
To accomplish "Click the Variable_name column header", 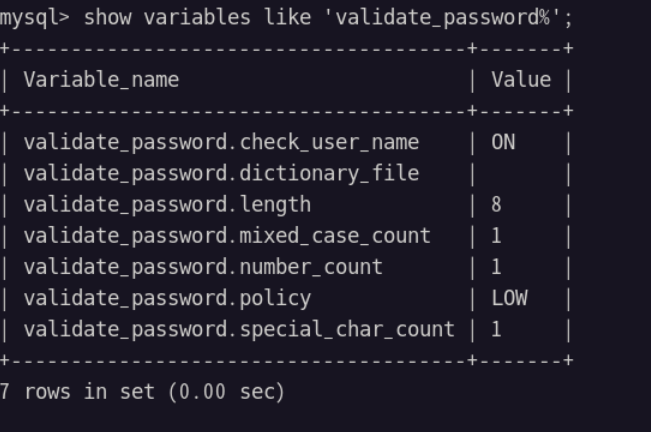I will click(101, 80).
